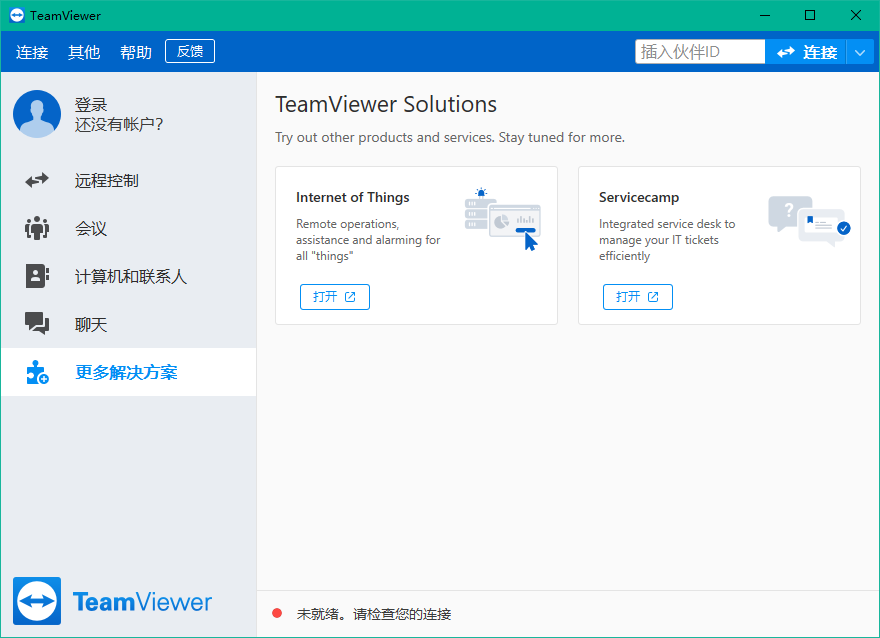Click the arrows icon on the 连接 button
Screen dimensions: 880x638
[787, 51]
